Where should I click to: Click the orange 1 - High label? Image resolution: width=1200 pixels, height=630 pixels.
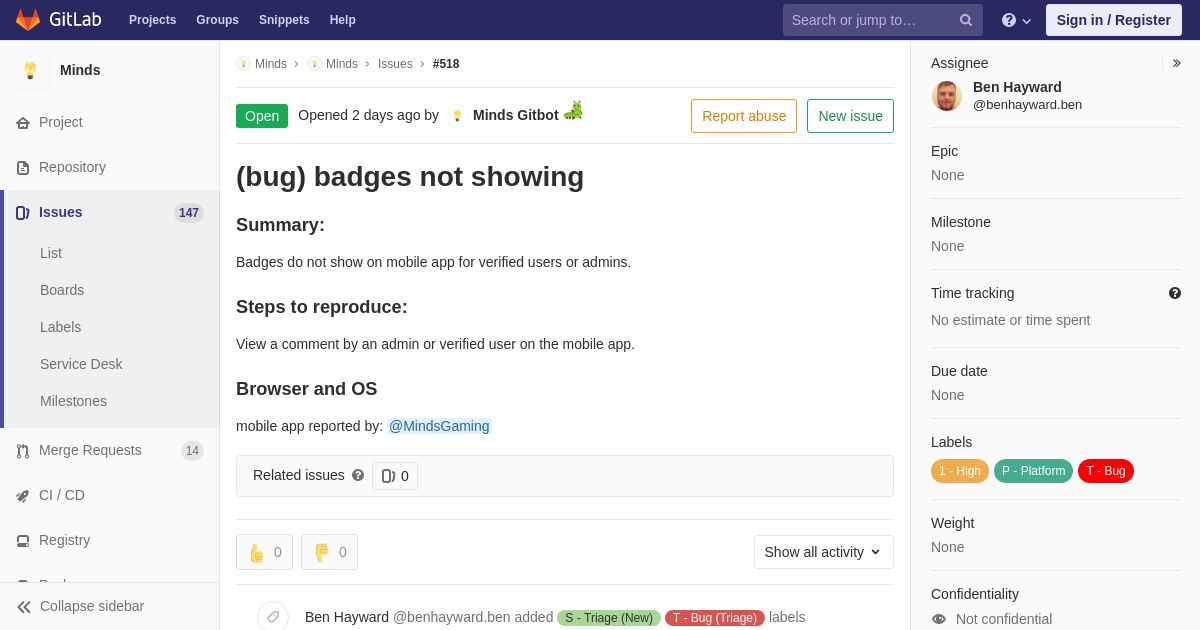[960, 471]
